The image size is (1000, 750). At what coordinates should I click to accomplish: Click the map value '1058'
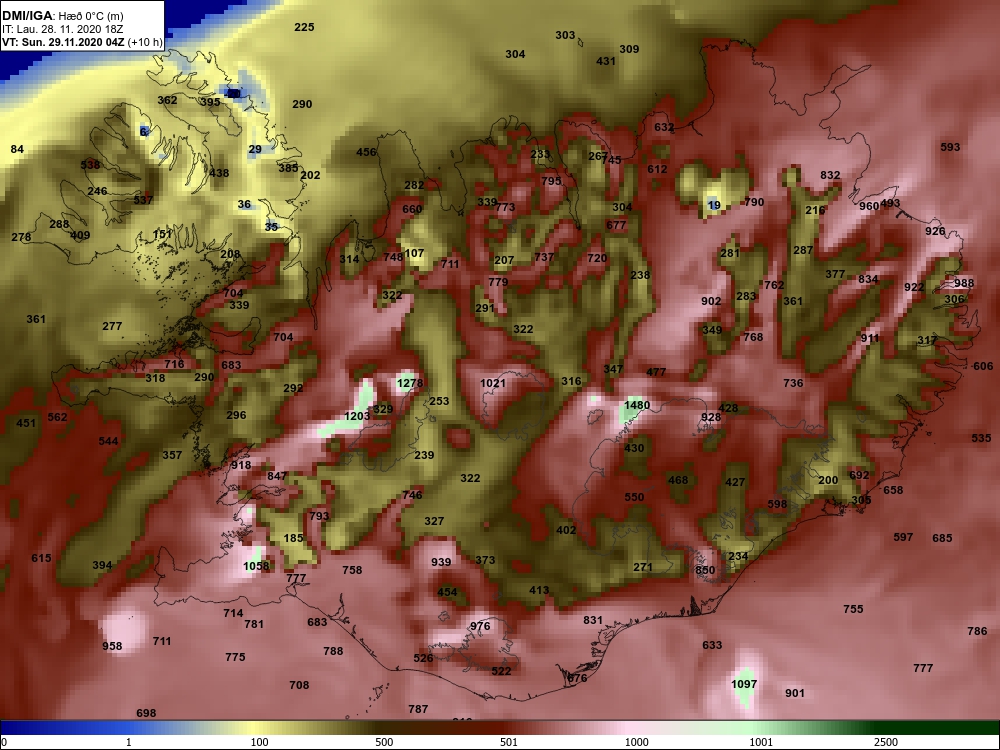[x=256, y=566]
